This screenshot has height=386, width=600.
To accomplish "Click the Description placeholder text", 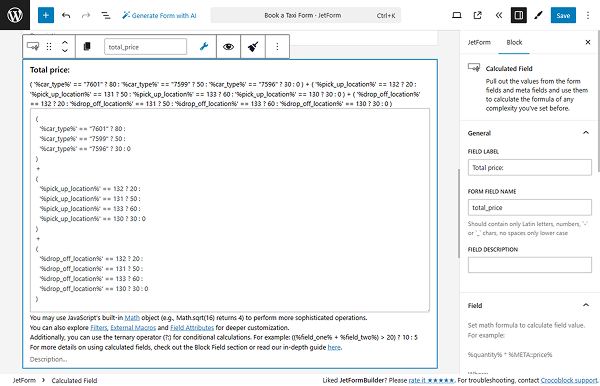I will [49, 359].
